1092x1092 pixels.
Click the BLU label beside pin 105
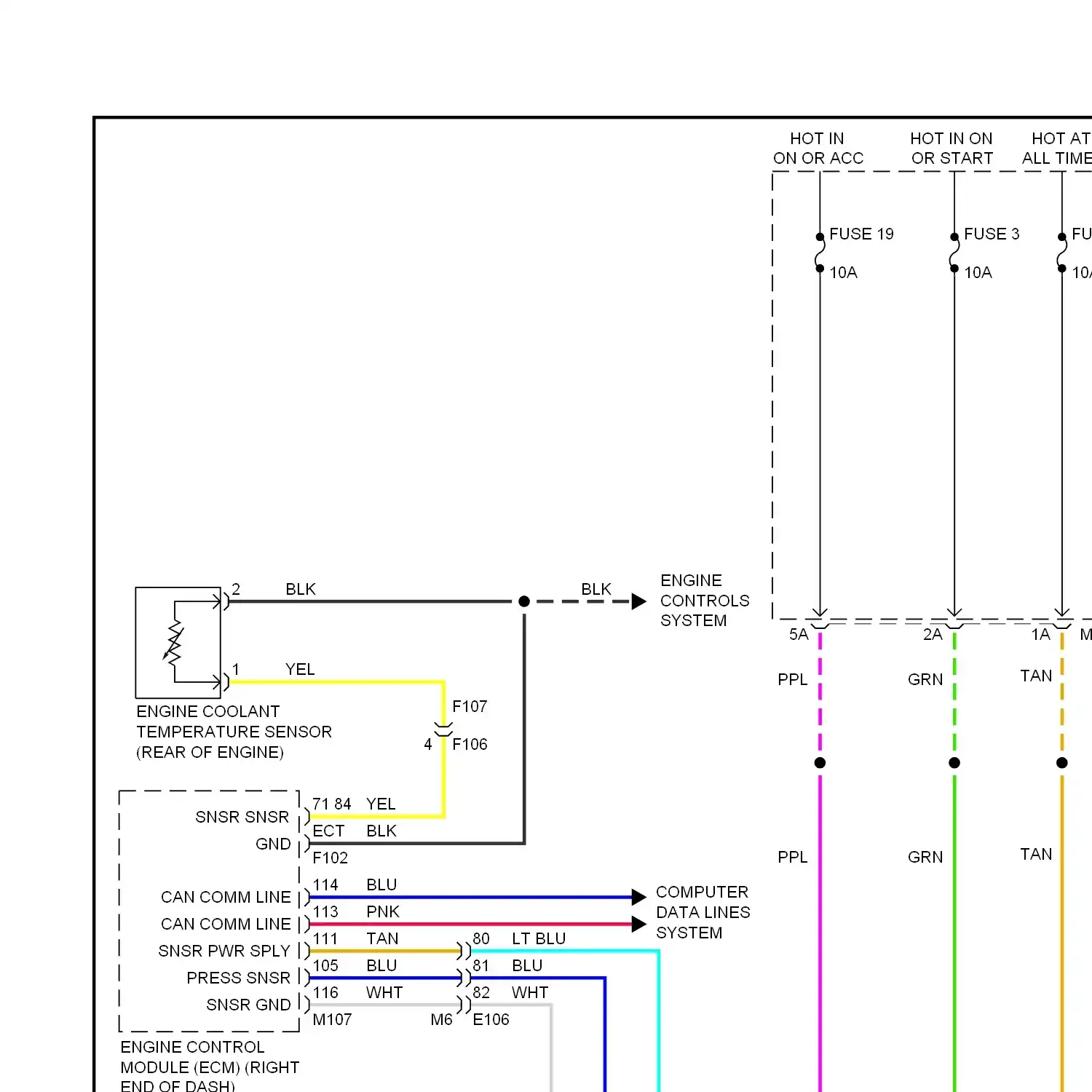pyautogui.click(x=381, y=965)
